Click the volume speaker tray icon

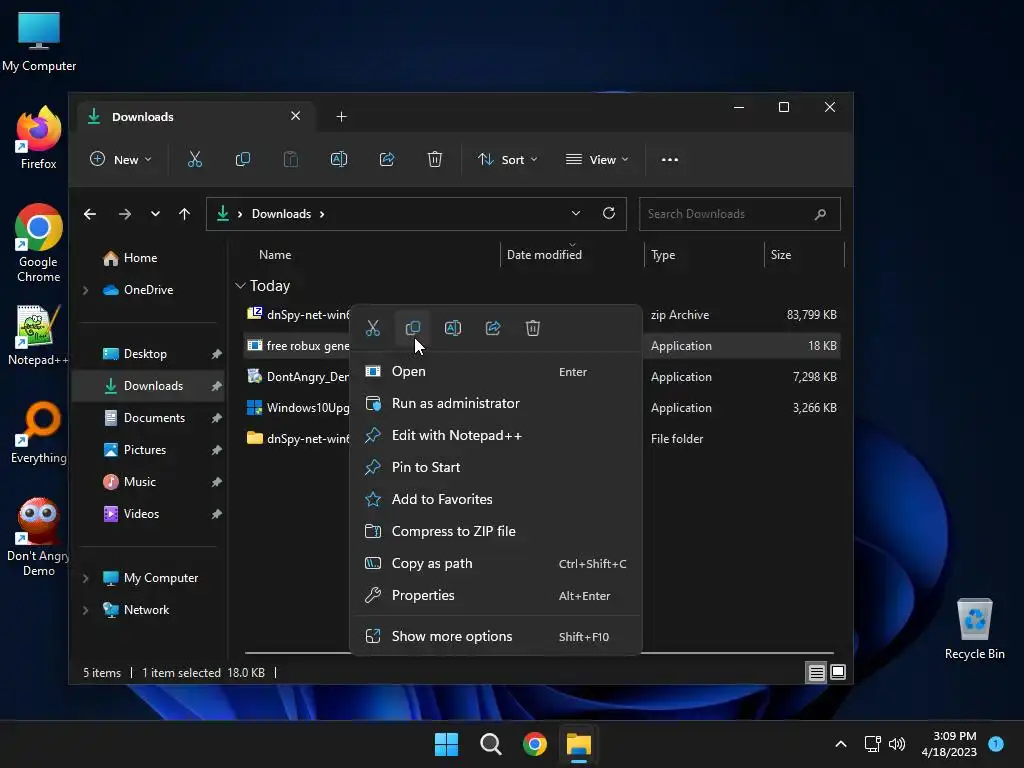pyautogui.click(x=897, y=744)
